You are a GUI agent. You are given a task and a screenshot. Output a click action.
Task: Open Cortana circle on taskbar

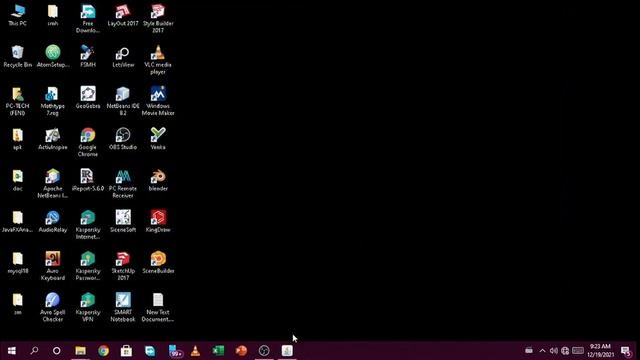[x=57, y=351]
